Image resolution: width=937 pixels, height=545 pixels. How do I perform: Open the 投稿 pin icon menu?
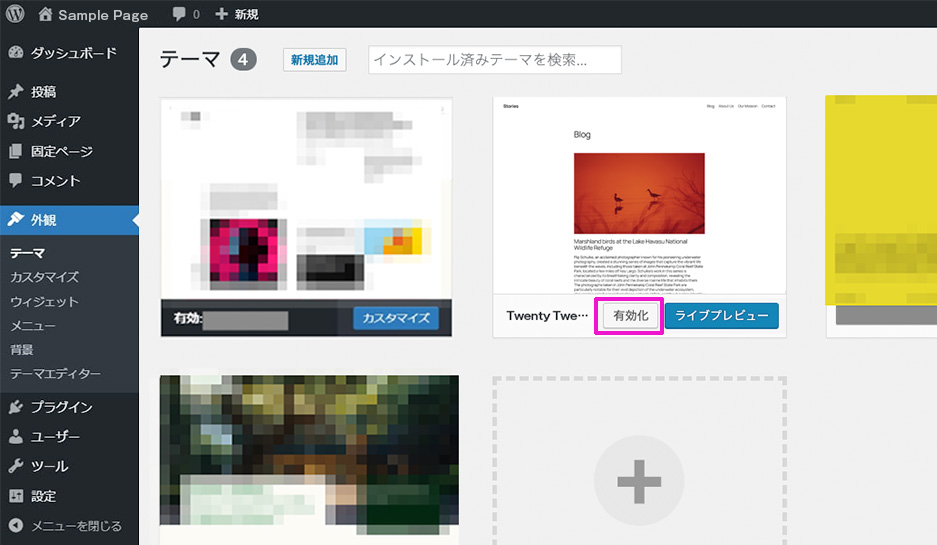pyautogui.click(x=16, y=92)
